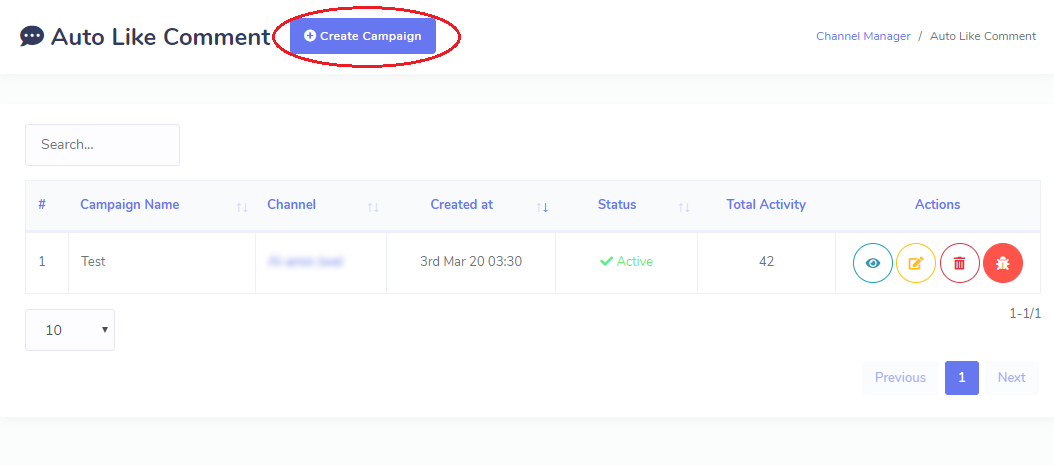This screenshot has width=1054, height=465.
Task: Open the Channel Manager breadcrumb link
Action: coord(863,36)
